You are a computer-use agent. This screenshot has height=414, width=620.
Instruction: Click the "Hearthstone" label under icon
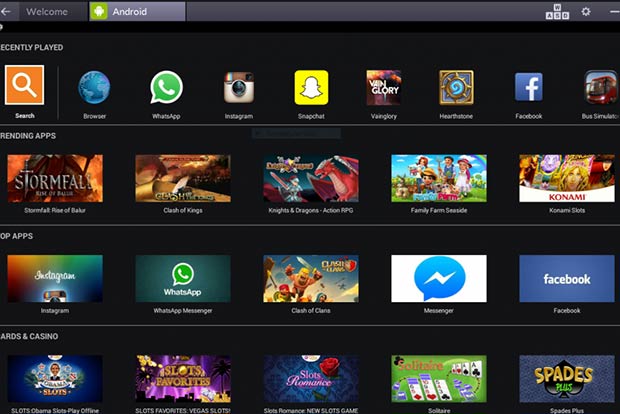456,116
